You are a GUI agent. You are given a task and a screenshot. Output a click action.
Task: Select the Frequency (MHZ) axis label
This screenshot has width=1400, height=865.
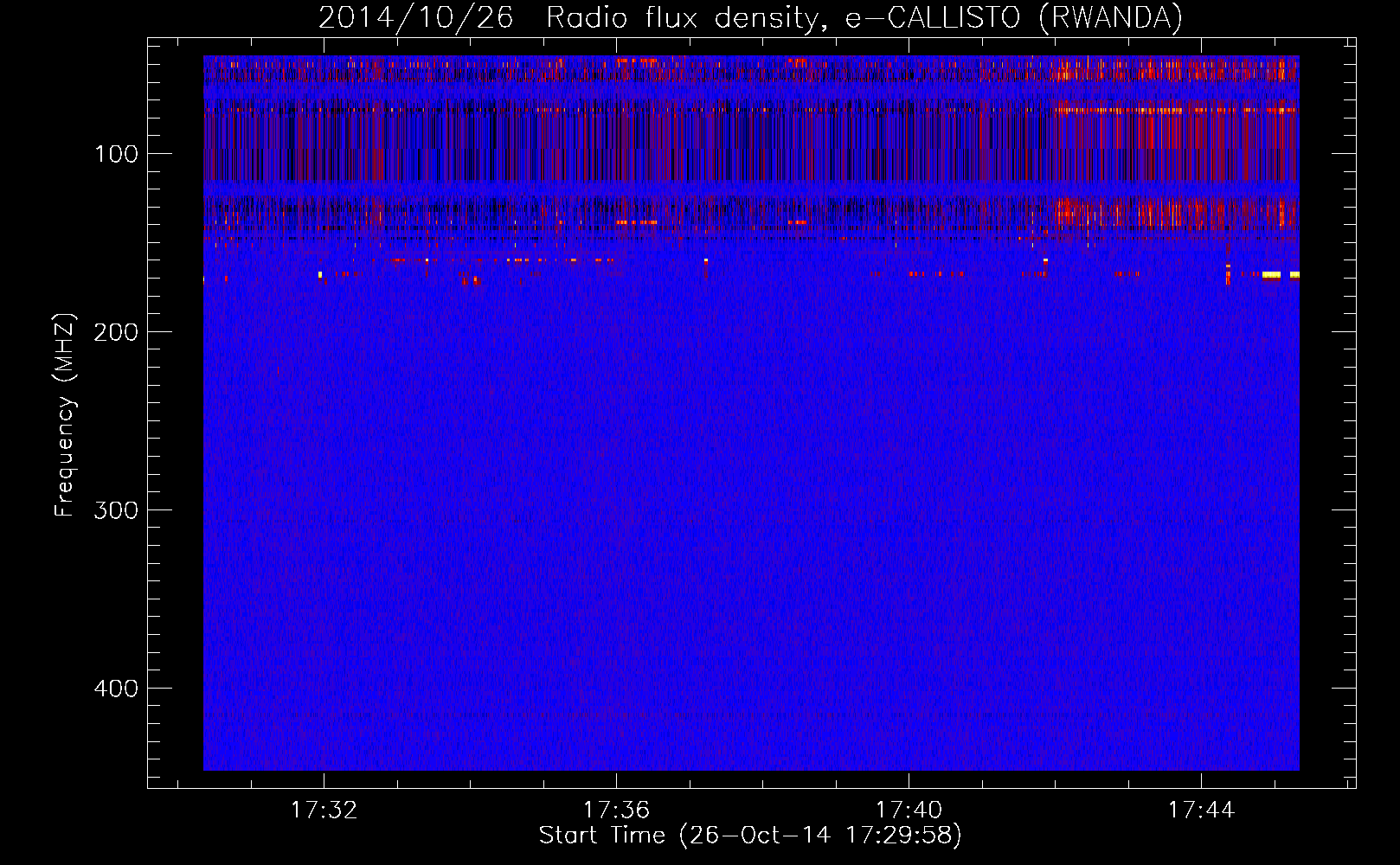click(x=65, y=415)
